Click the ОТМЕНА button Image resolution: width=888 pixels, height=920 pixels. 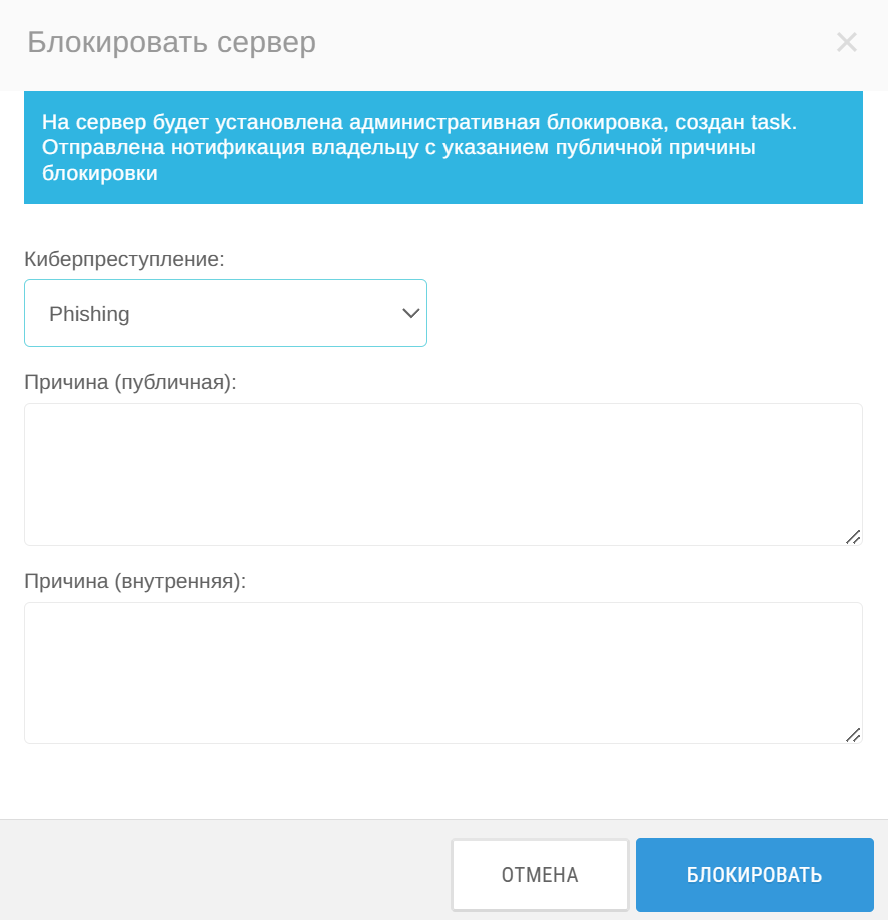(x=540, y=875)
